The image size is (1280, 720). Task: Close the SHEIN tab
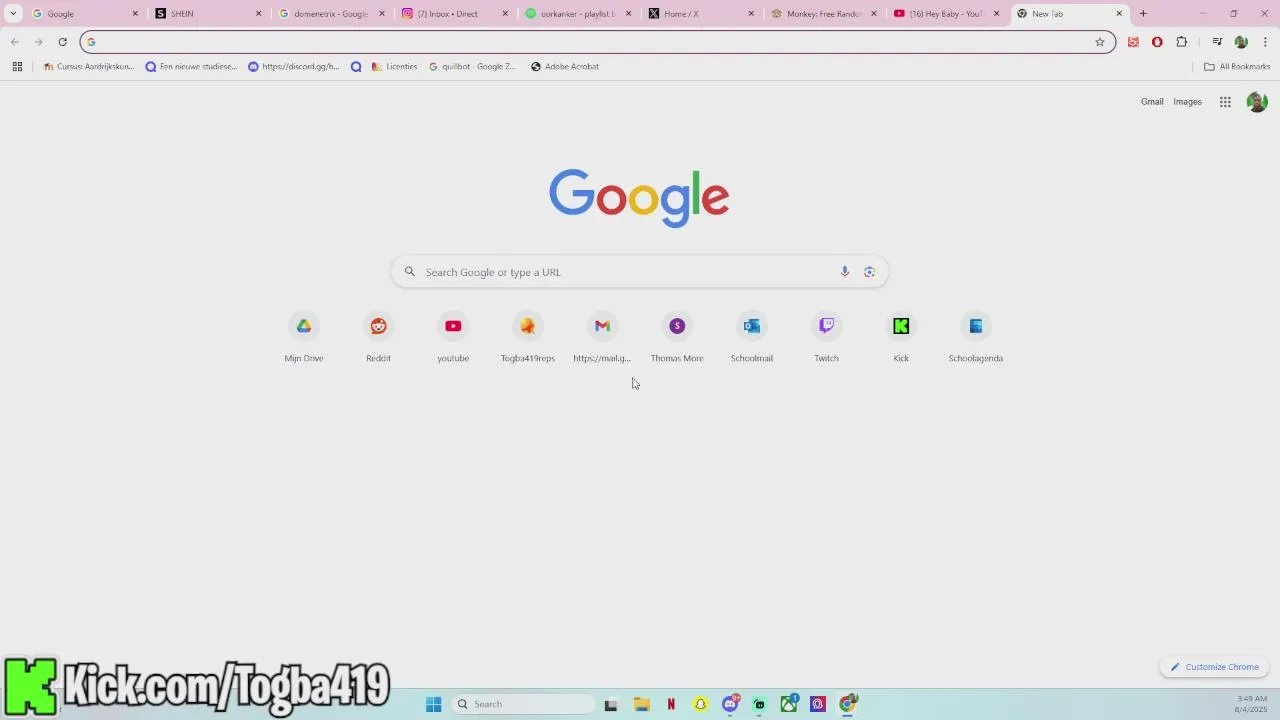tap(258, 14)
